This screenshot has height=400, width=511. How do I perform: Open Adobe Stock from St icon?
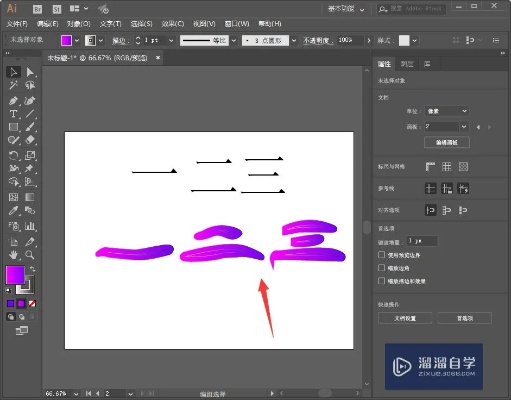(57, 9)
